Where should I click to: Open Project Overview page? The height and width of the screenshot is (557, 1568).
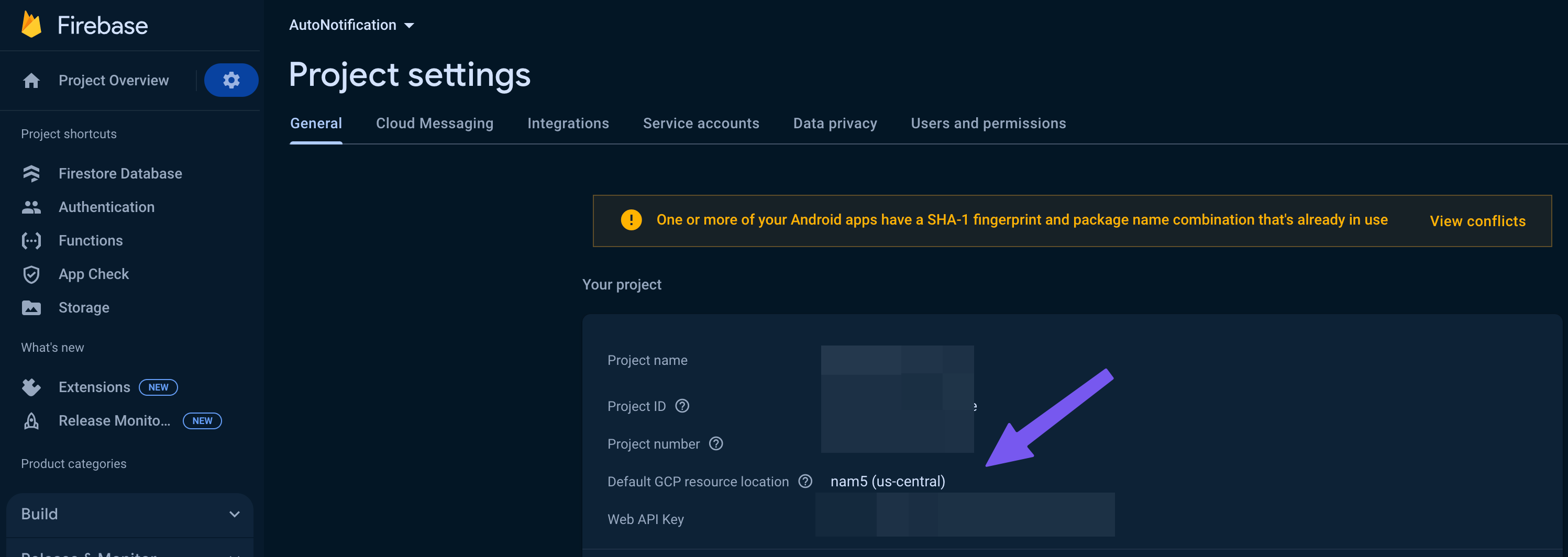pos(114,80)
